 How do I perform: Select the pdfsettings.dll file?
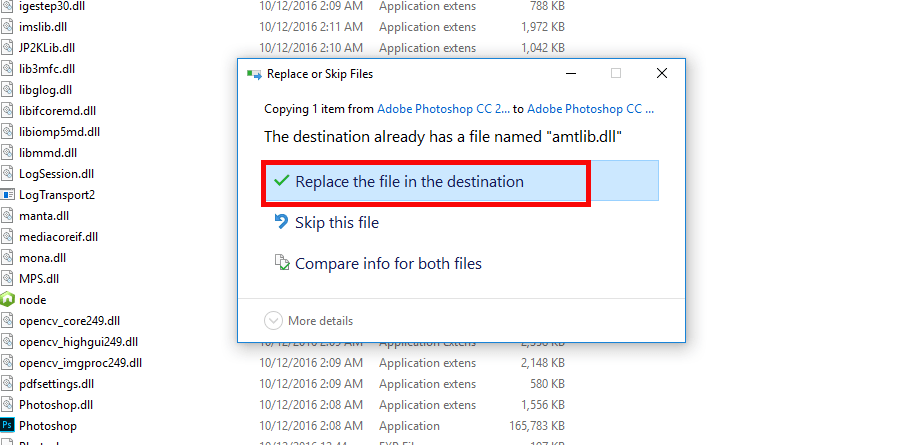click(x=56, y=384)
